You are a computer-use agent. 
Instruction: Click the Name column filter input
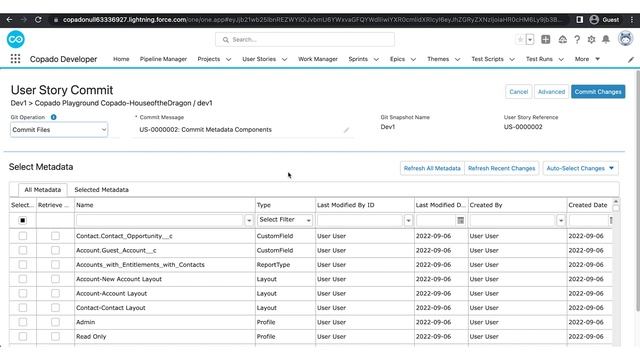click(160, 220)
